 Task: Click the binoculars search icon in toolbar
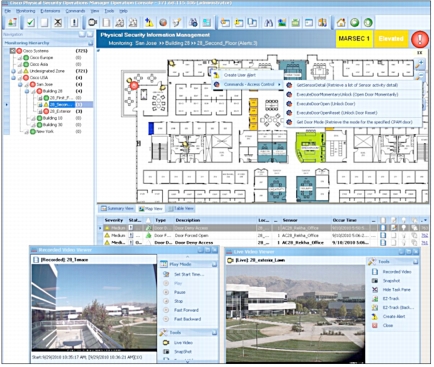click(269, 23)
